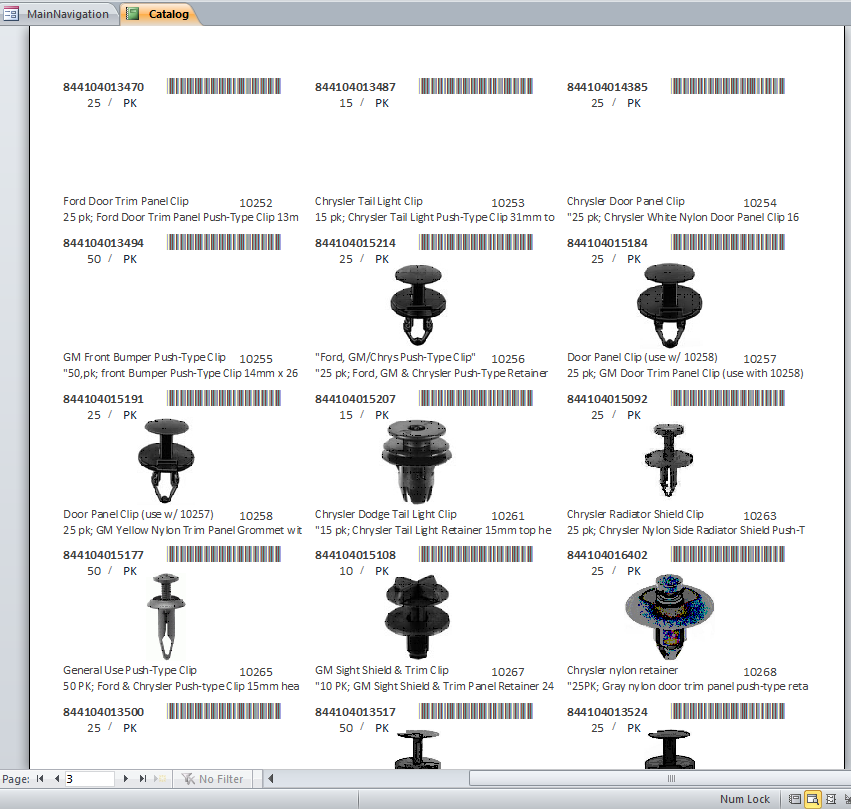The width and height of the screenshot is (851, 809).
Task: Click the description starting '50 PK; Ford & Chrysler'
Action: pyautogui.click(x=181, y=686)
